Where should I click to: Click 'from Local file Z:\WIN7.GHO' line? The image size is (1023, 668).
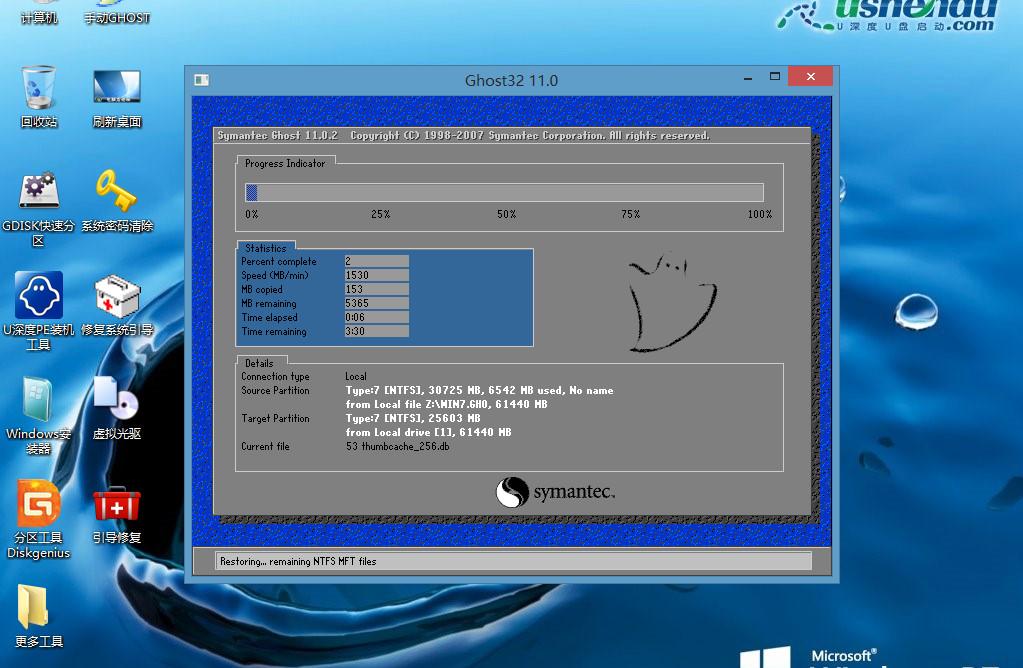(446, 404)
